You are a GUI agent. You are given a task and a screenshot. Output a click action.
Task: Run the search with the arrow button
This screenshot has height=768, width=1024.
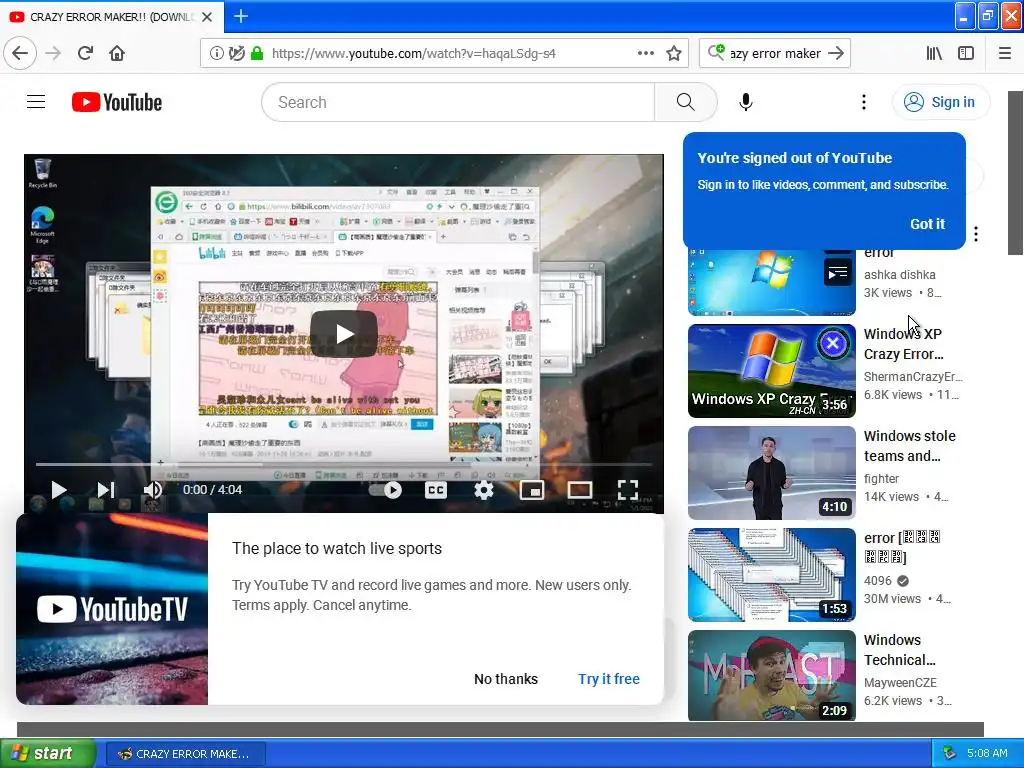tap(835, 53)
